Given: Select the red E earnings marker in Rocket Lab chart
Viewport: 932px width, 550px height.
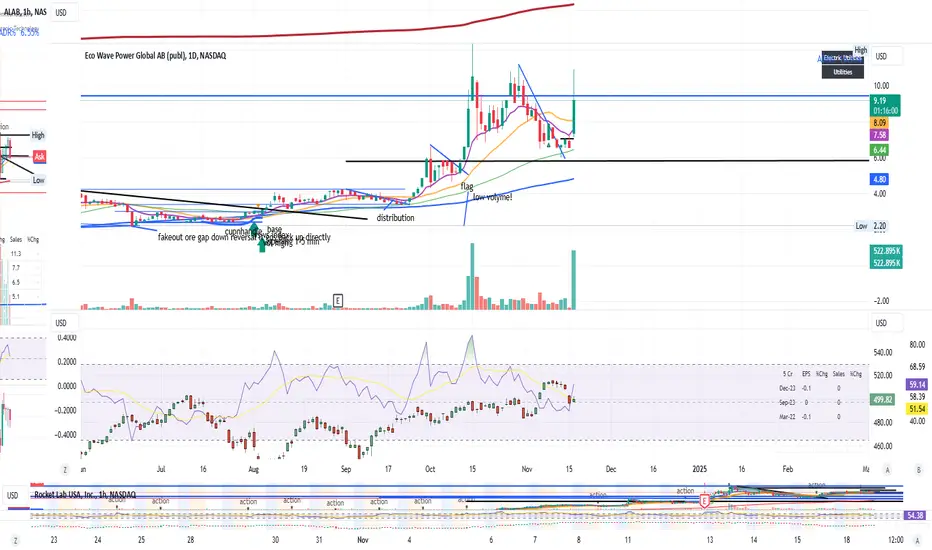Looking at the screenshot, I should click(x=704, y=501).
